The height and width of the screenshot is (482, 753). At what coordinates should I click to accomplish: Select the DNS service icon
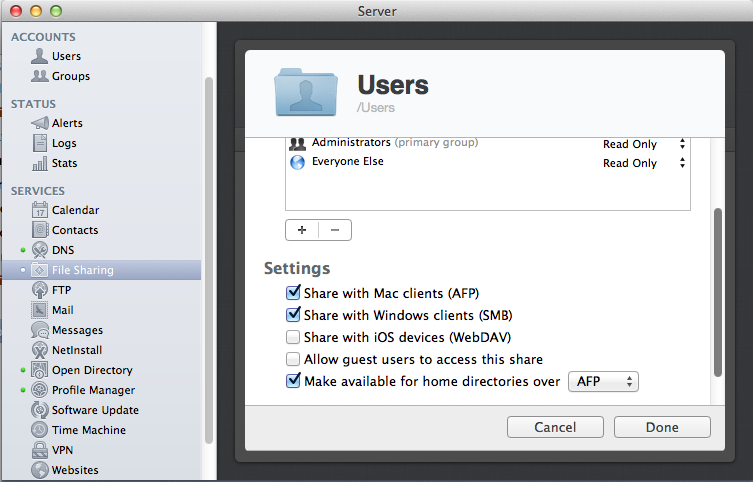click(x=40, y=250)
